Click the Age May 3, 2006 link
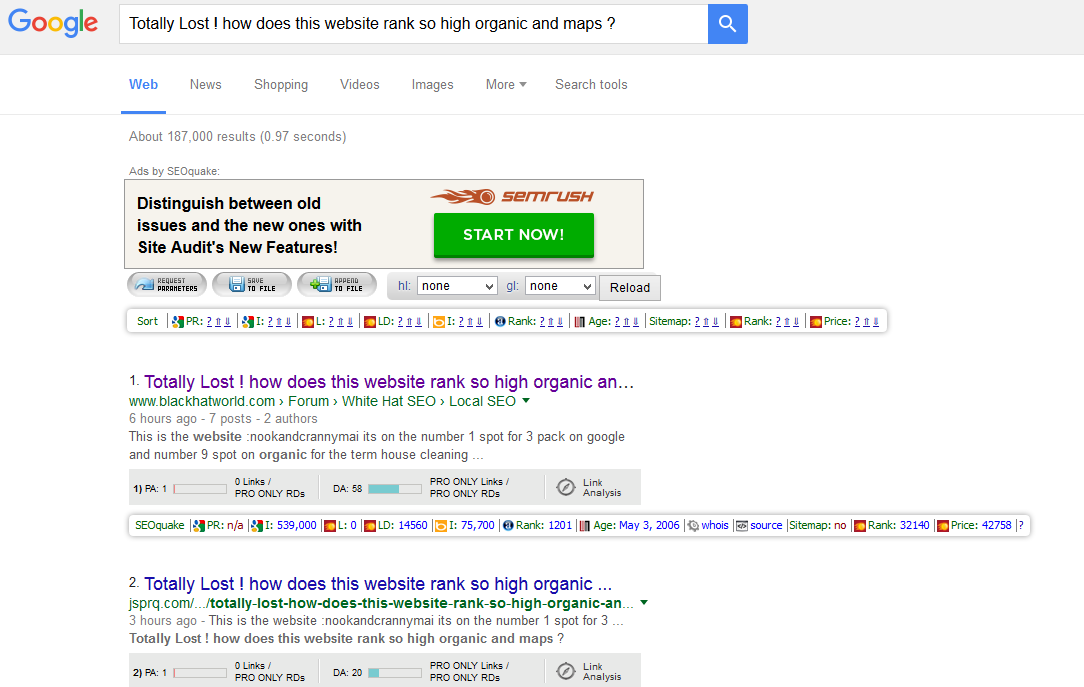The height and width of the screenshot is (687, 1084). coord(649,525)
